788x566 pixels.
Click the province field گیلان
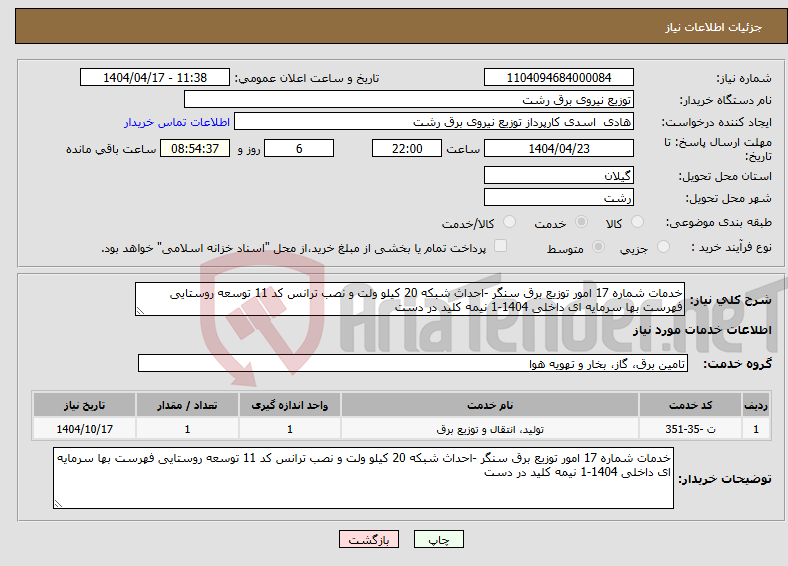click(x=558, y=175)
